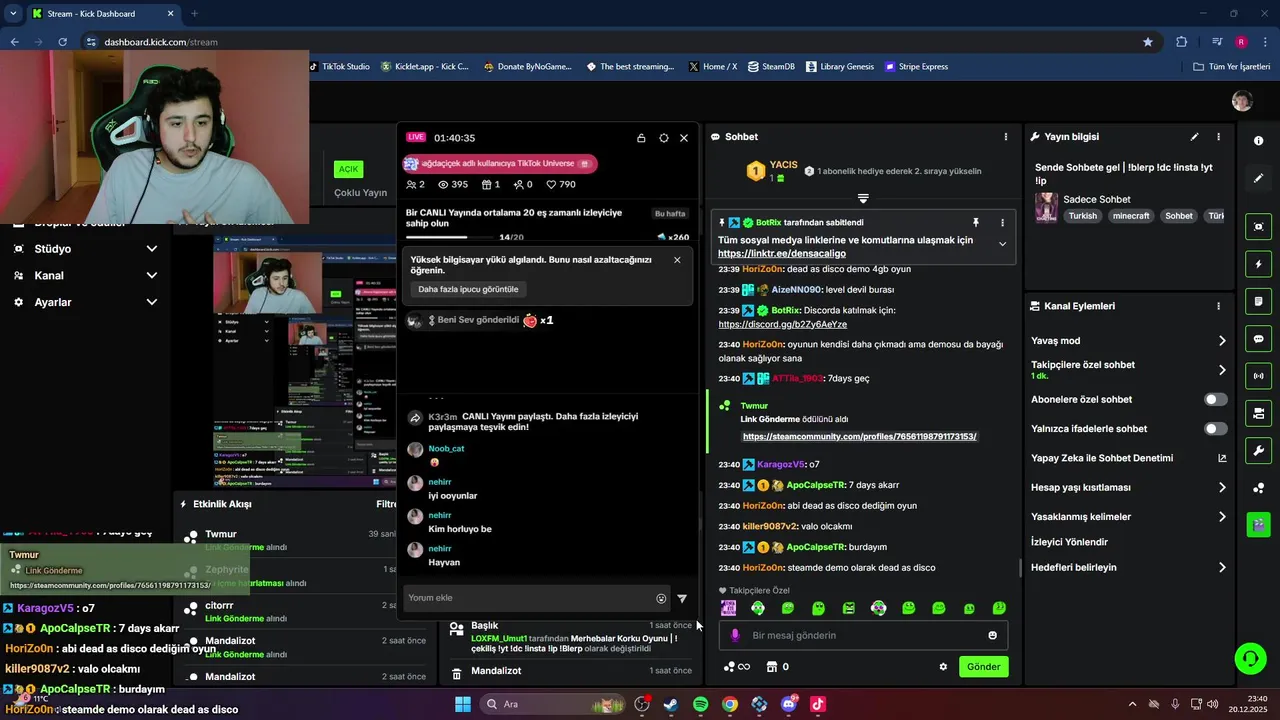
Task: Click Daha fazla ipucu görüntüle button
Action: click(x=468, y=289)
